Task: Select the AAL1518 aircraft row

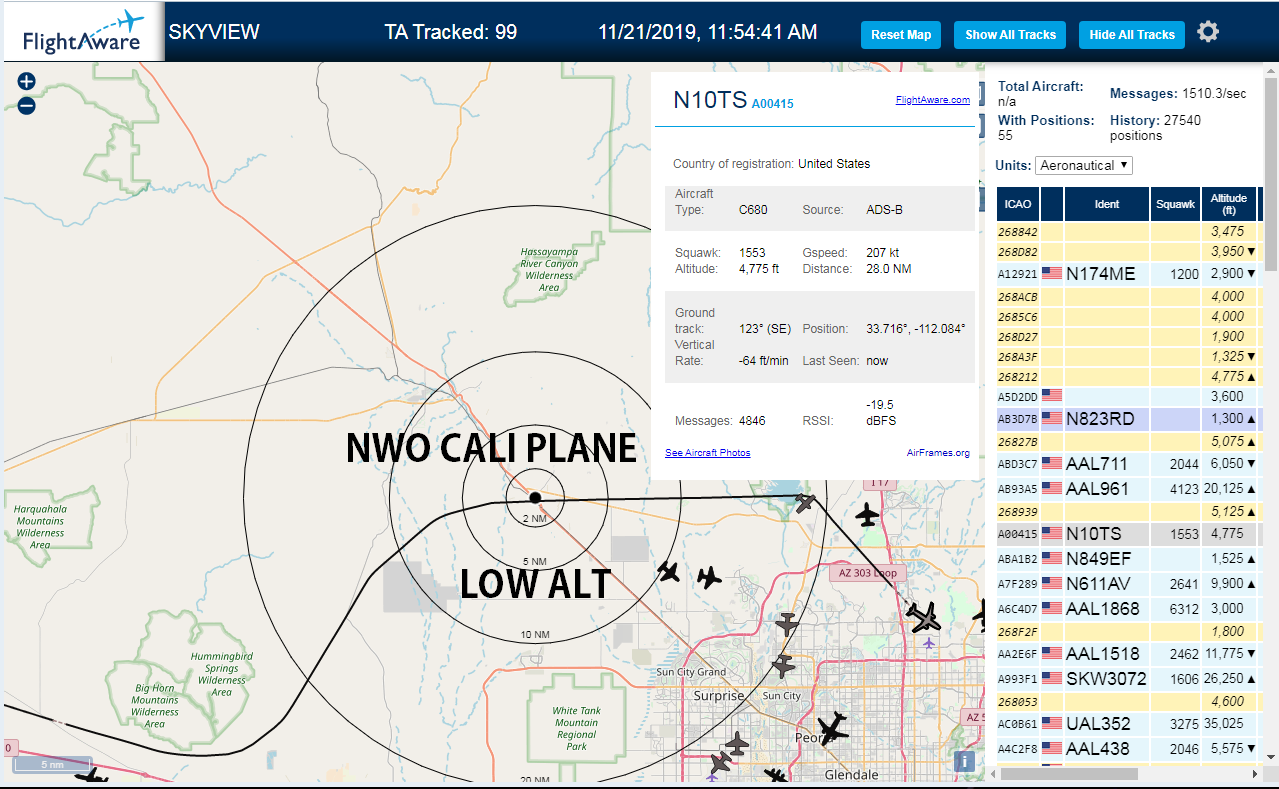Action: point(1128,653)
